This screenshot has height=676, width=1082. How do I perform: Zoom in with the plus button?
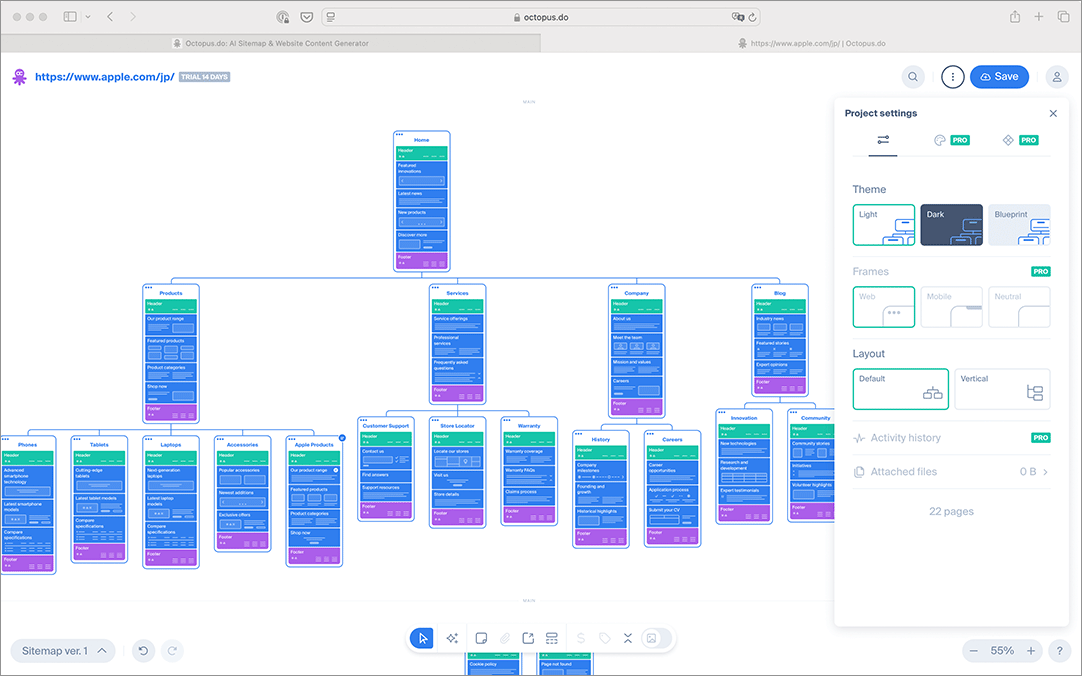[x=1031, y=650]
